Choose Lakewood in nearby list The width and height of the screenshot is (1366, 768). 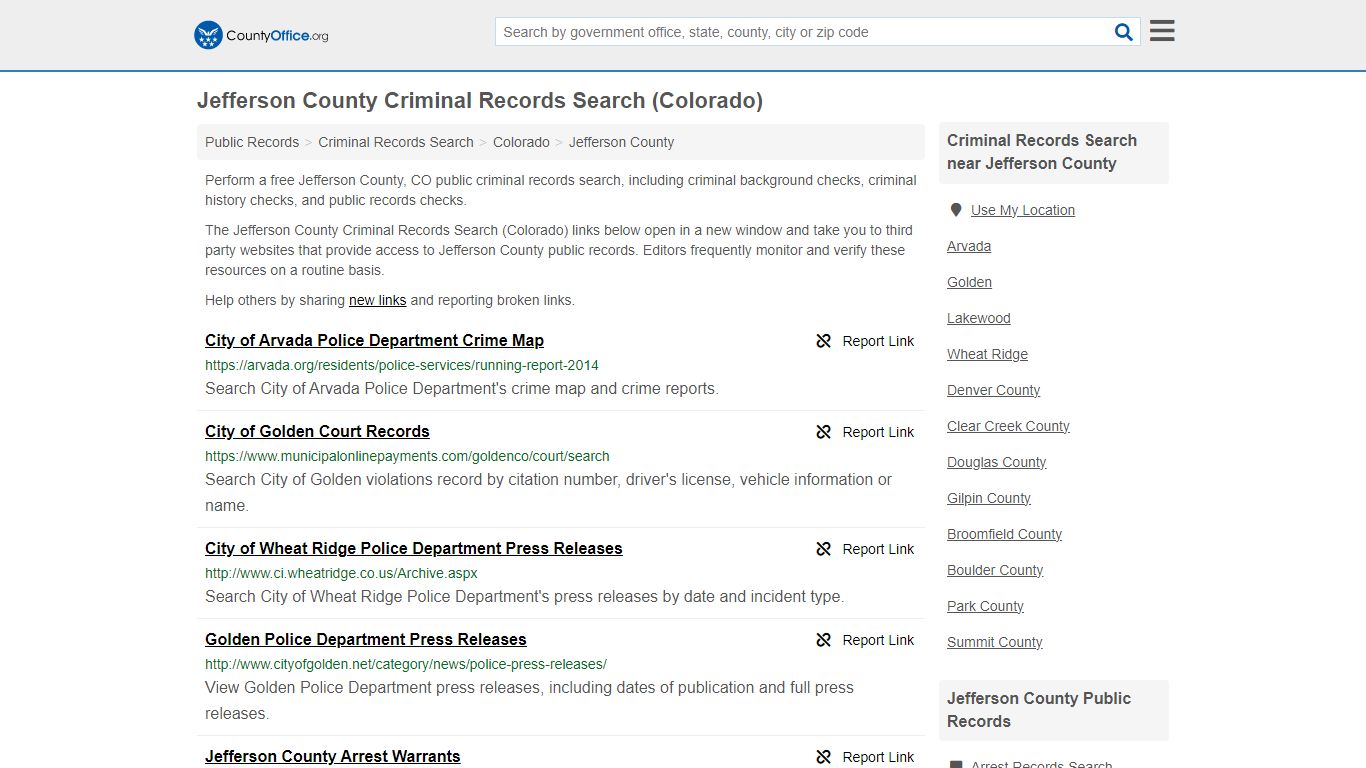(979, 318)
